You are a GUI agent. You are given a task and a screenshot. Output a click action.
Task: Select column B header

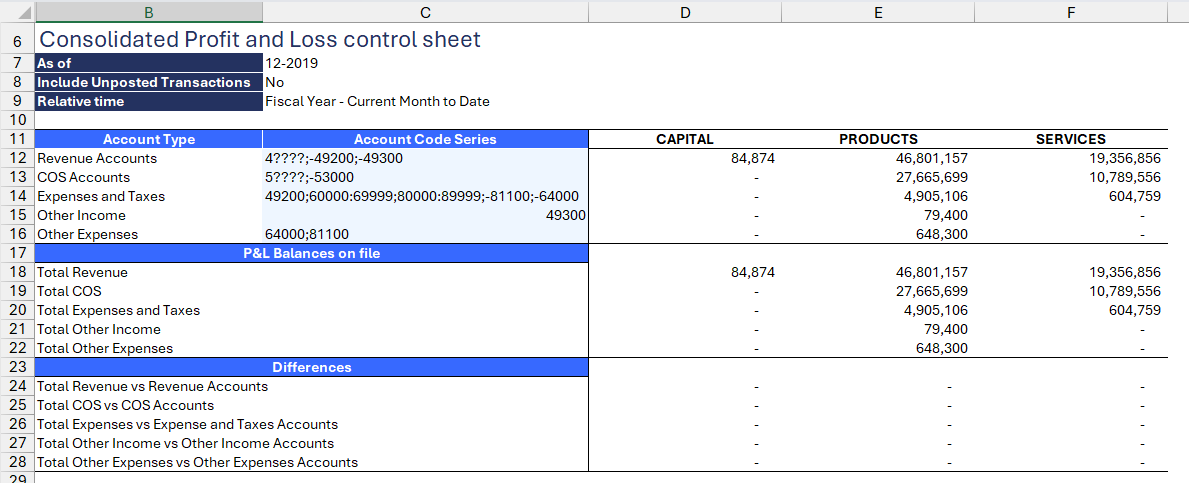tap(149, 11)
